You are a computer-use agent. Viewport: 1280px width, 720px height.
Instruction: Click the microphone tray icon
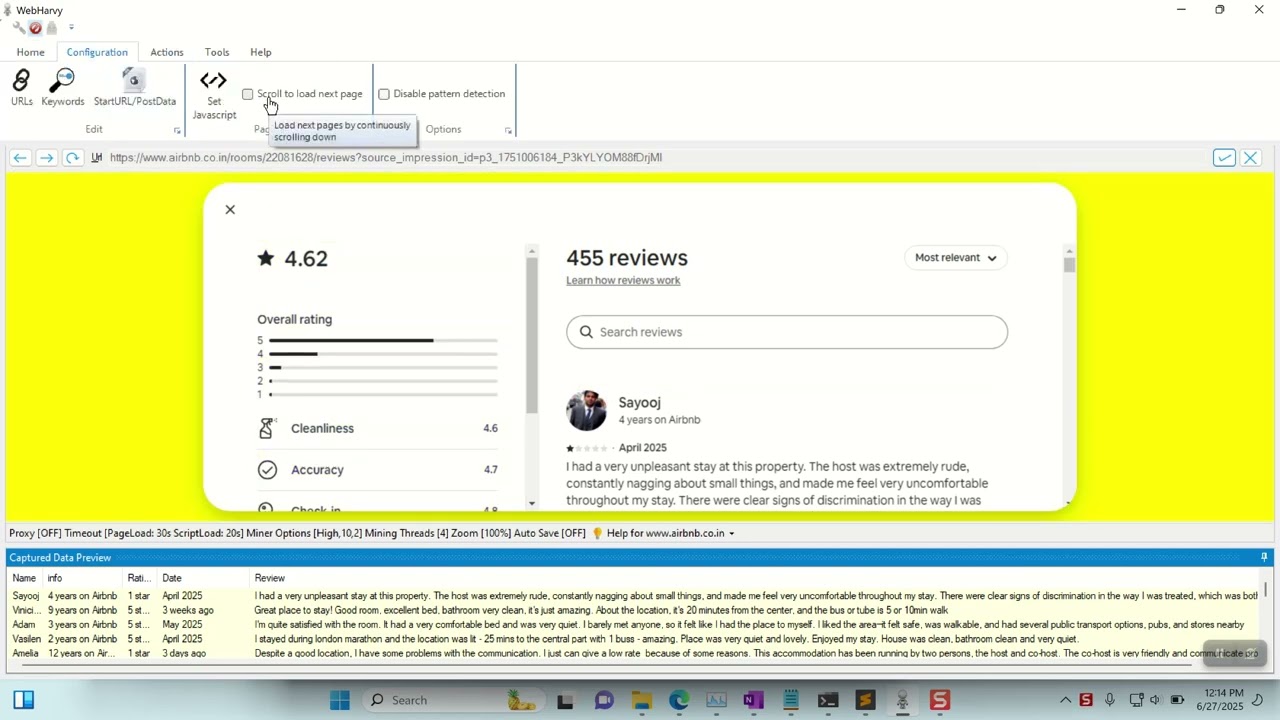coord(1110,700)
